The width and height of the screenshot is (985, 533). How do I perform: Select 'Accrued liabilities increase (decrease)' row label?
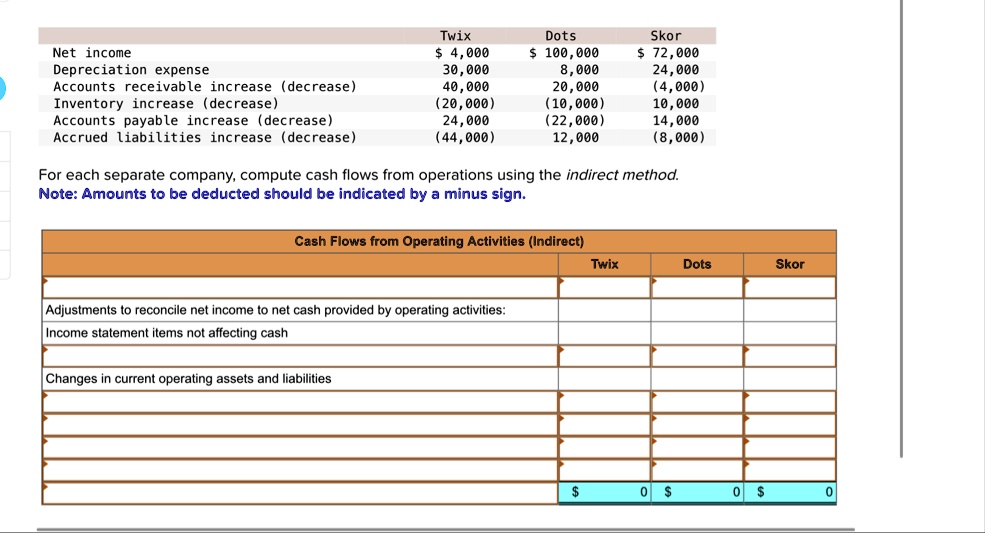(x=205, y=138)
